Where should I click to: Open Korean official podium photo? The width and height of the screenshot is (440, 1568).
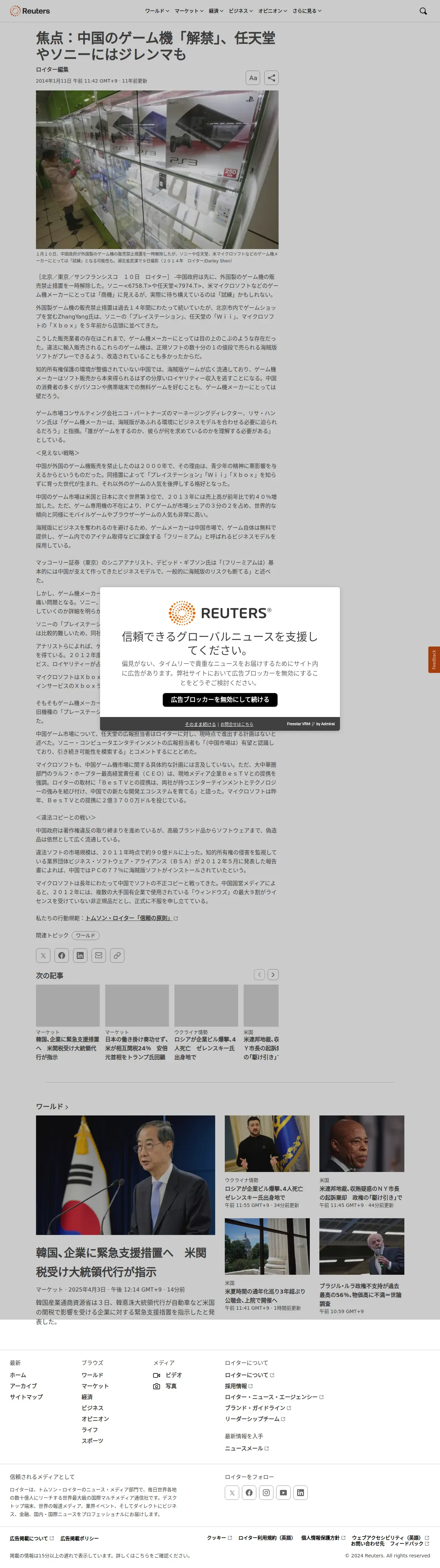click(x=125, y=1175)
